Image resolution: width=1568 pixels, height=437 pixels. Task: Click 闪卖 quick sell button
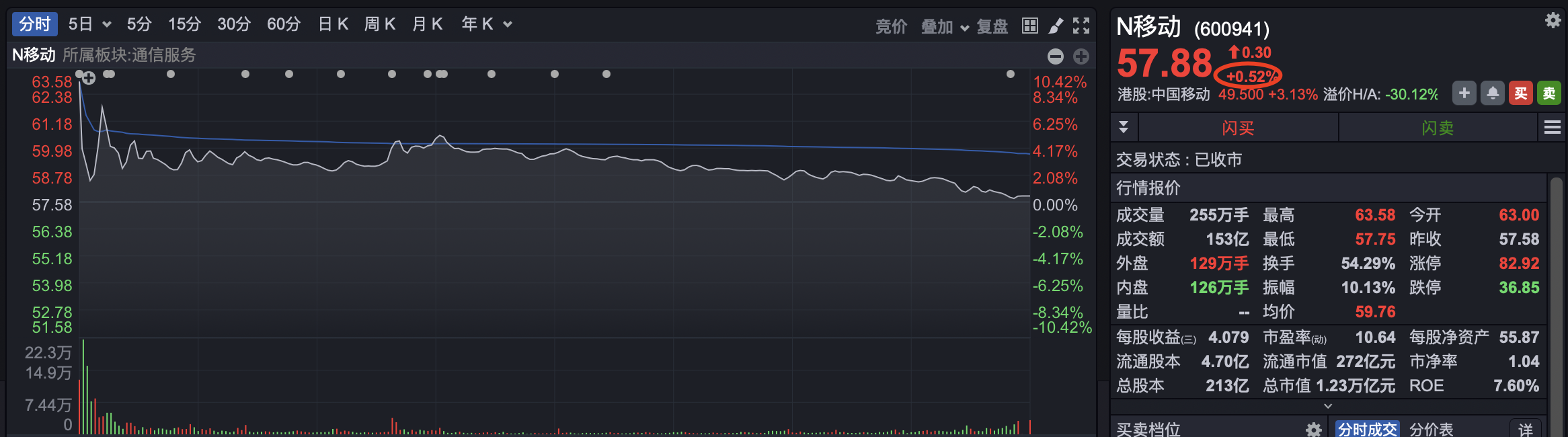coord(1438,127)
